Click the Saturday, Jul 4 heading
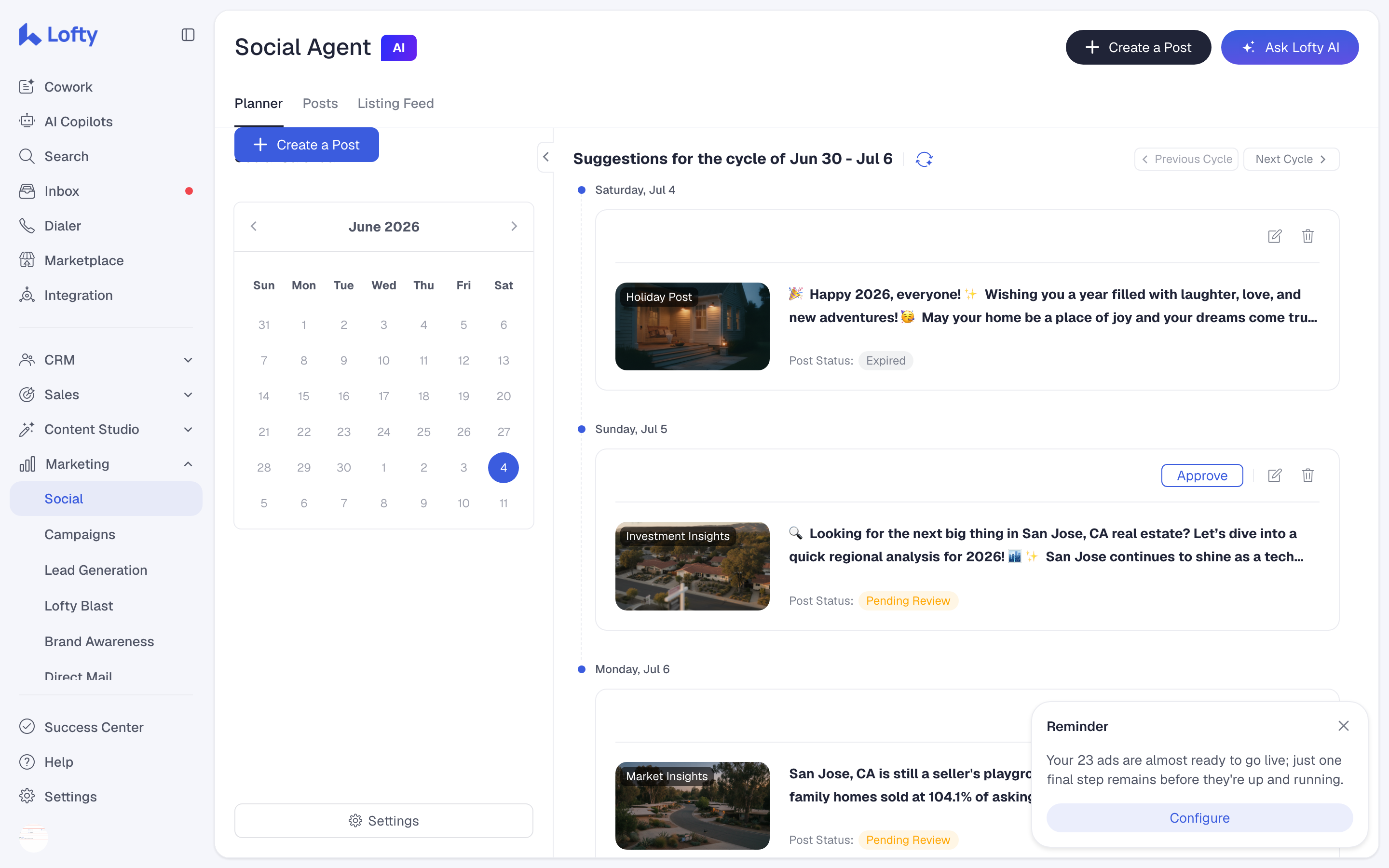This screenshot has height=868, width=1389. 635,190
